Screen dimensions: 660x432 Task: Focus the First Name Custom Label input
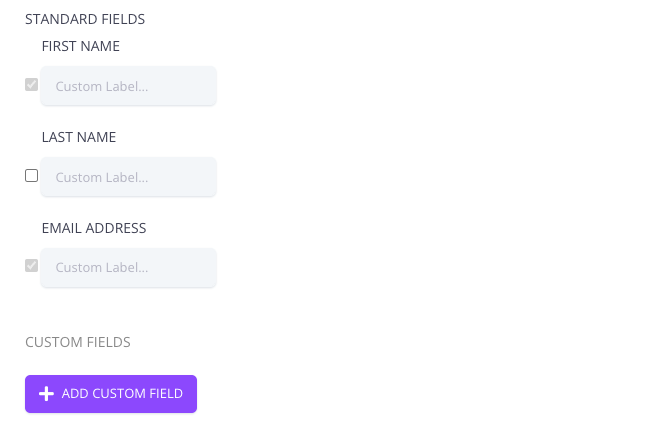click(x=128, y=86)
